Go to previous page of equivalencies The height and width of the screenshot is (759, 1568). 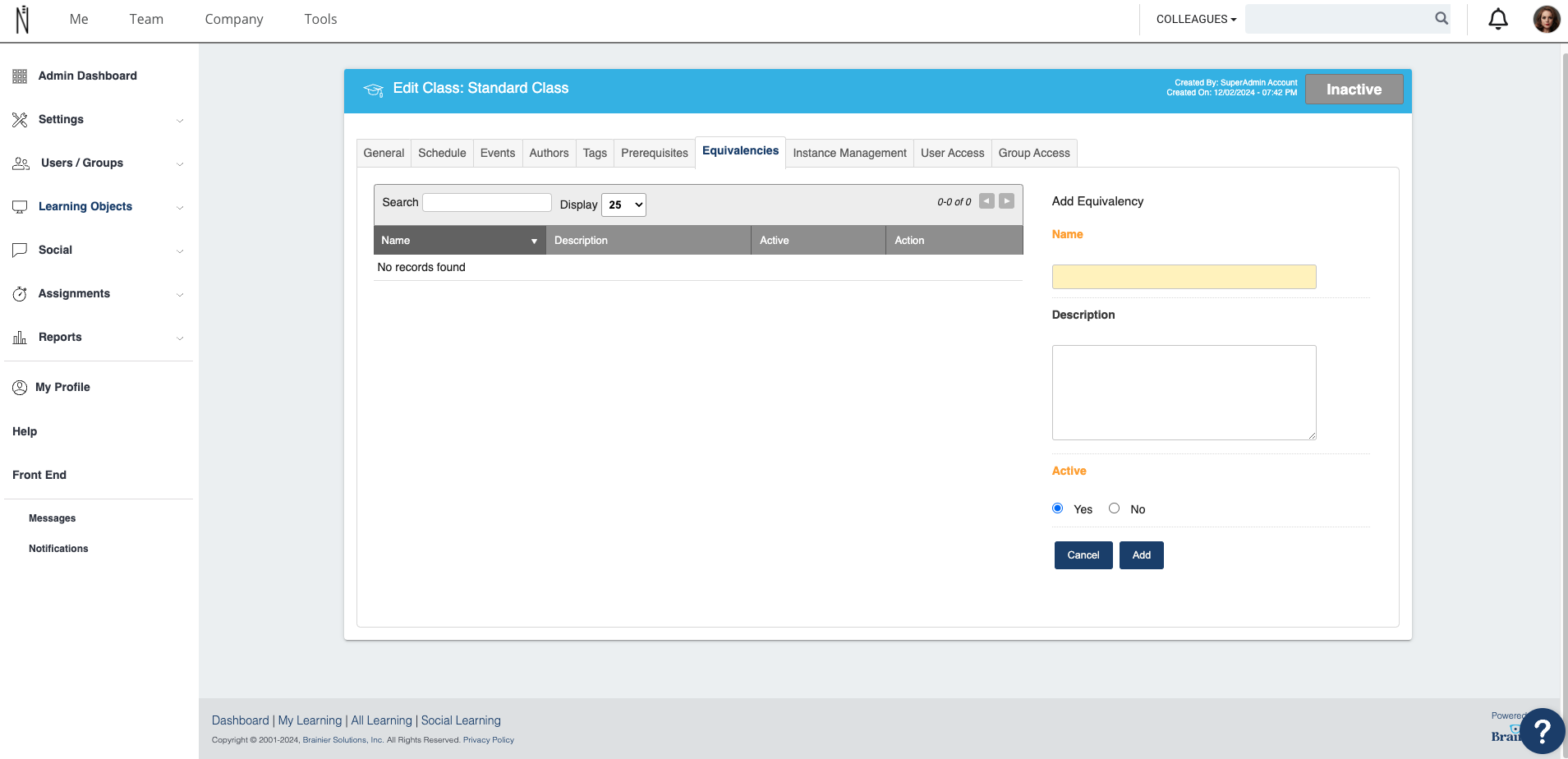pos(986,201)
